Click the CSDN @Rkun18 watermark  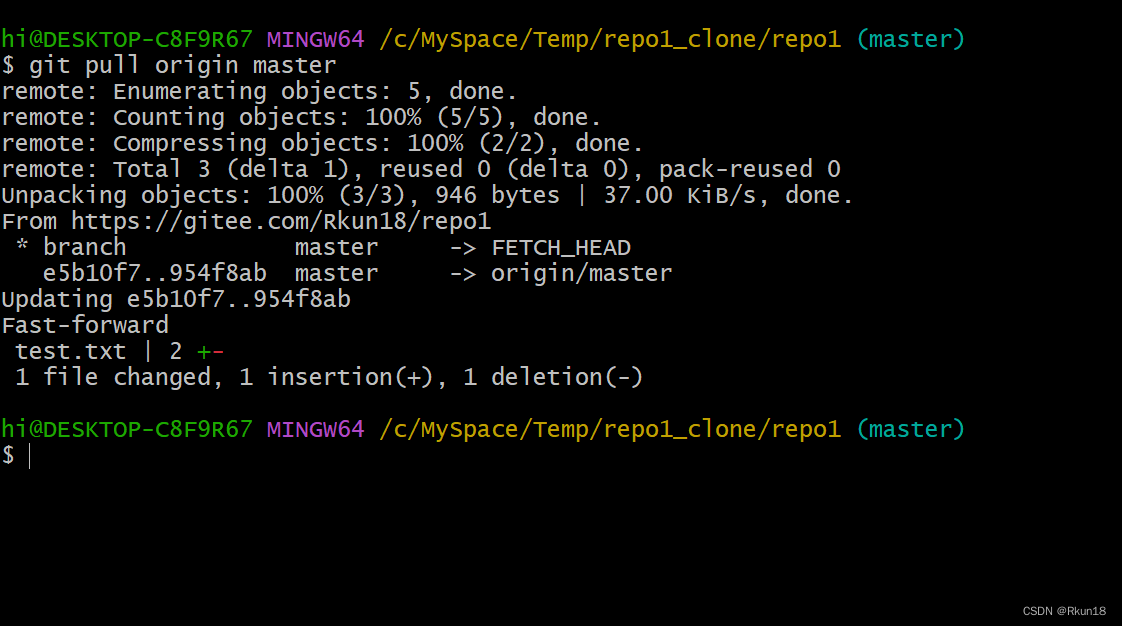1065,611
